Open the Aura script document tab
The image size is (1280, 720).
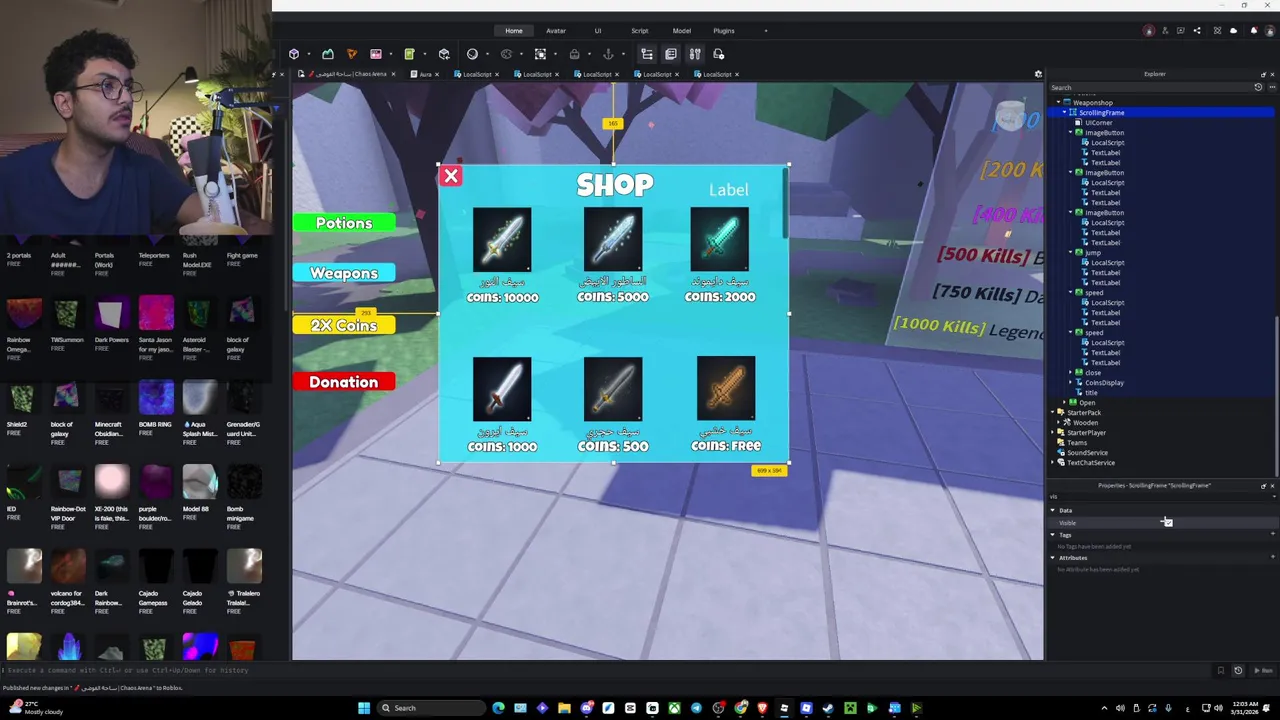(423, 74)
